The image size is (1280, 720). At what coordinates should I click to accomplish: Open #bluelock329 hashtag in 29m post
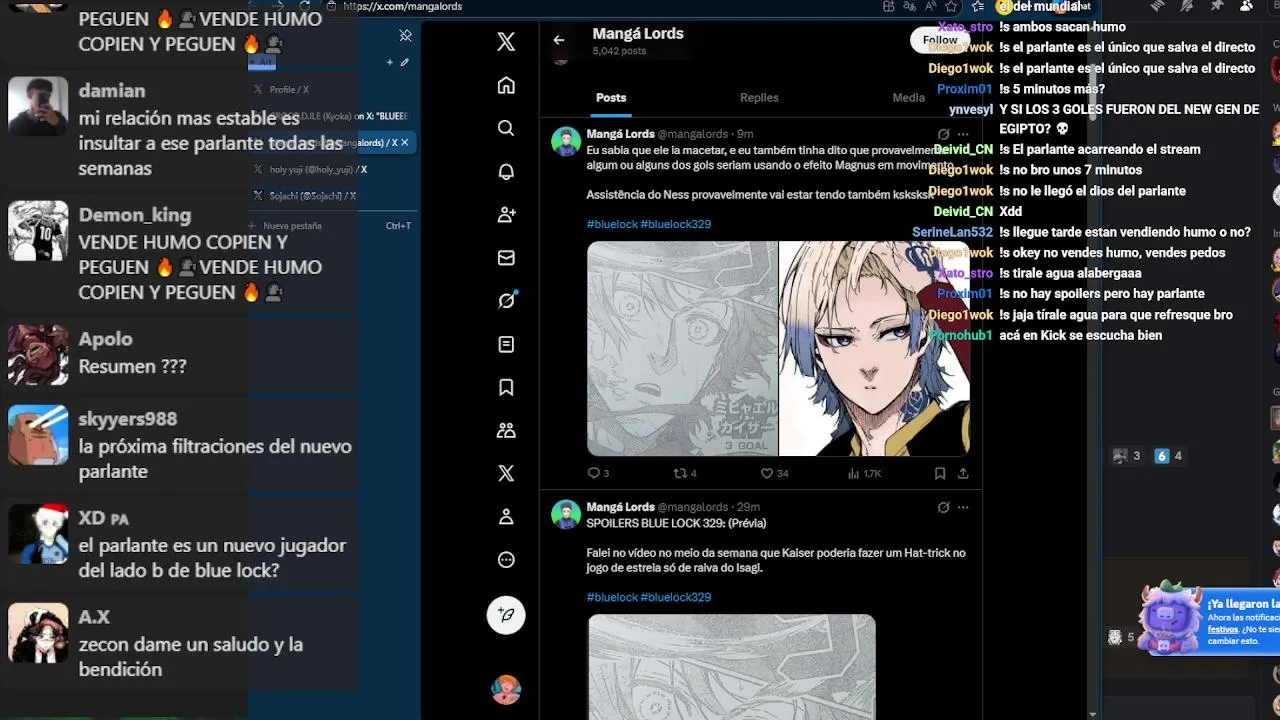676,597
